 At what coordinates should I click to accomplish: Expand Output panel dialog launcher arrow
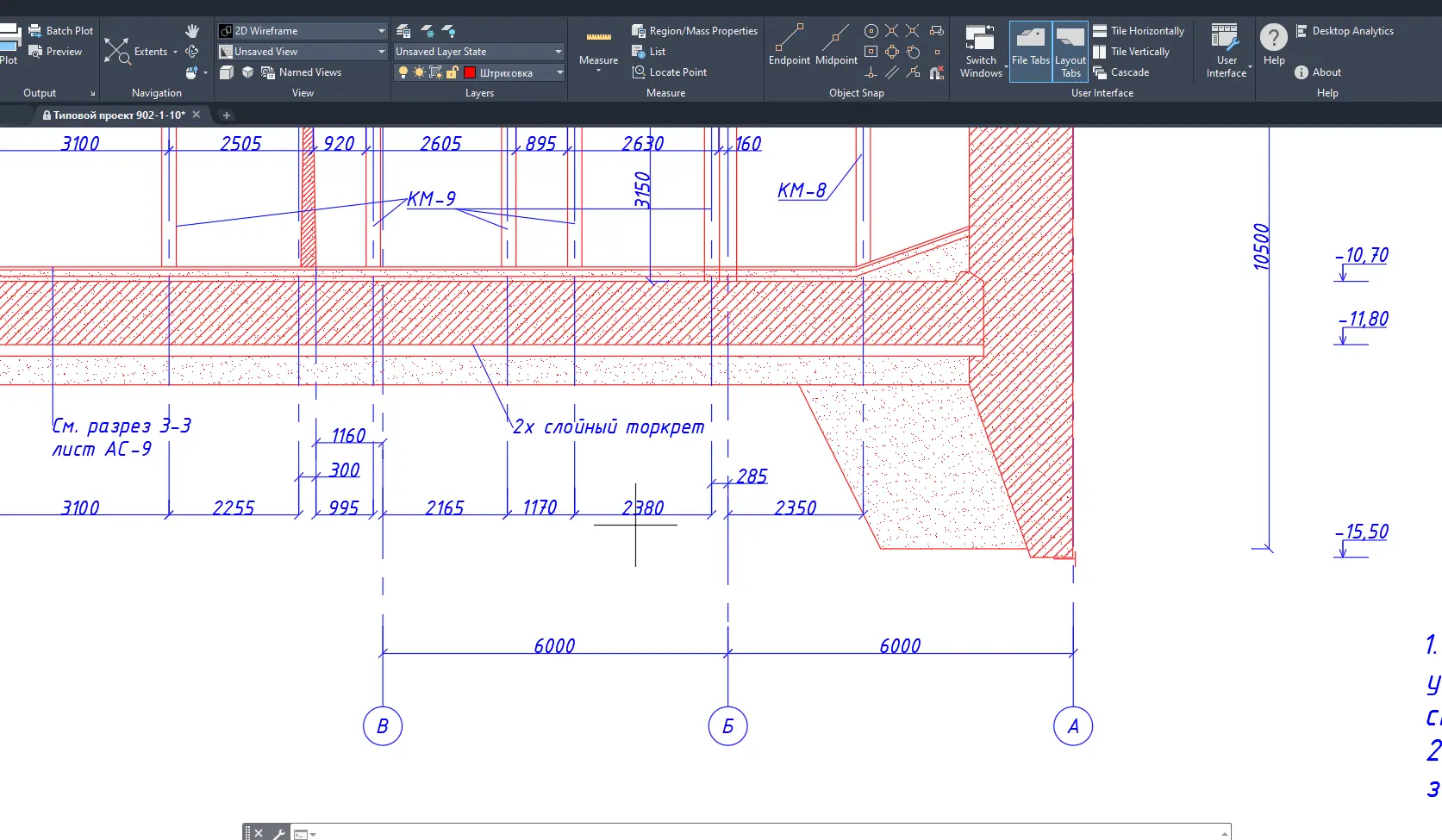92,93
